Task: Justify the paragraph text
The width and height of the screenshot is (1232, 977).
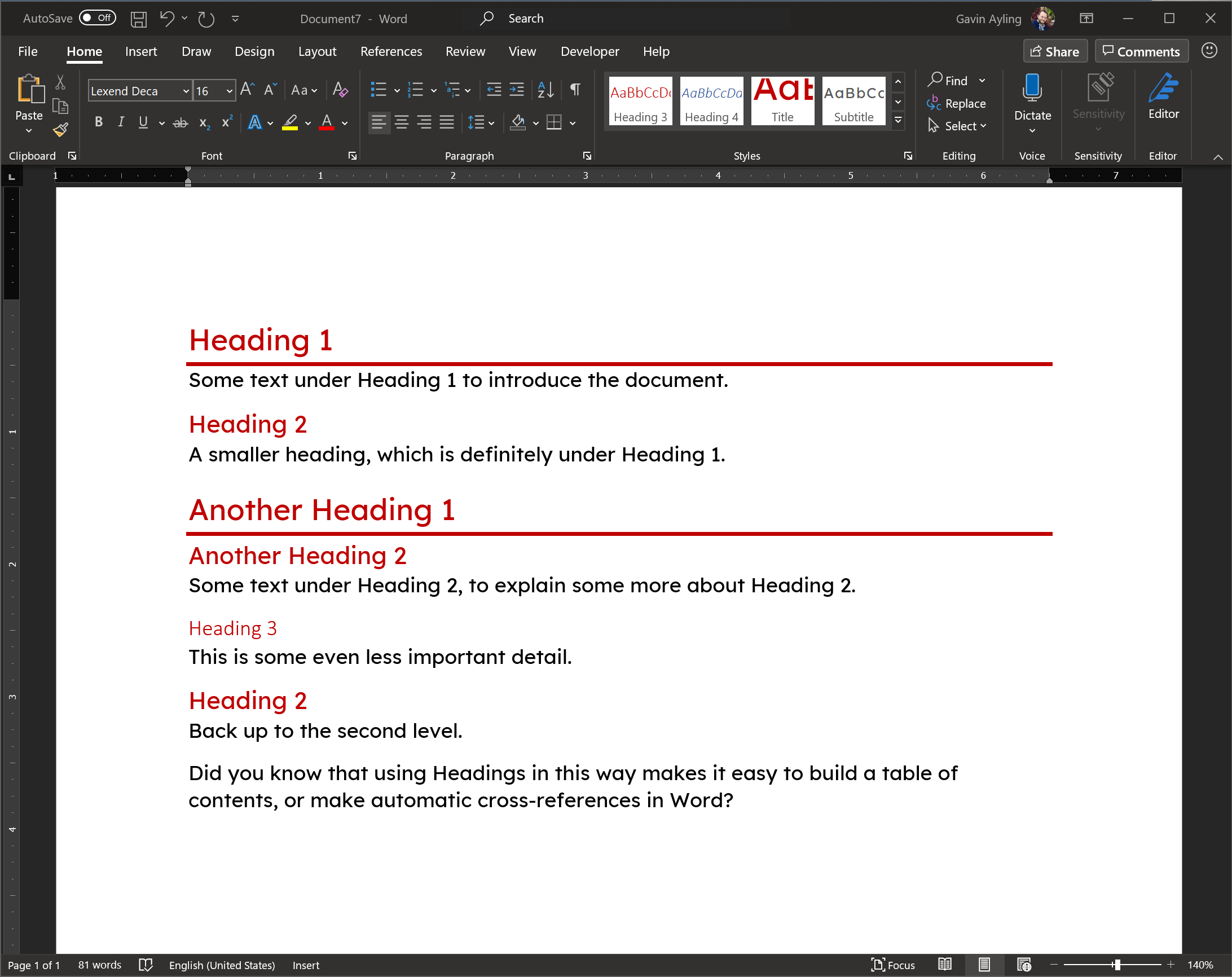Action: tap(447, 122)
